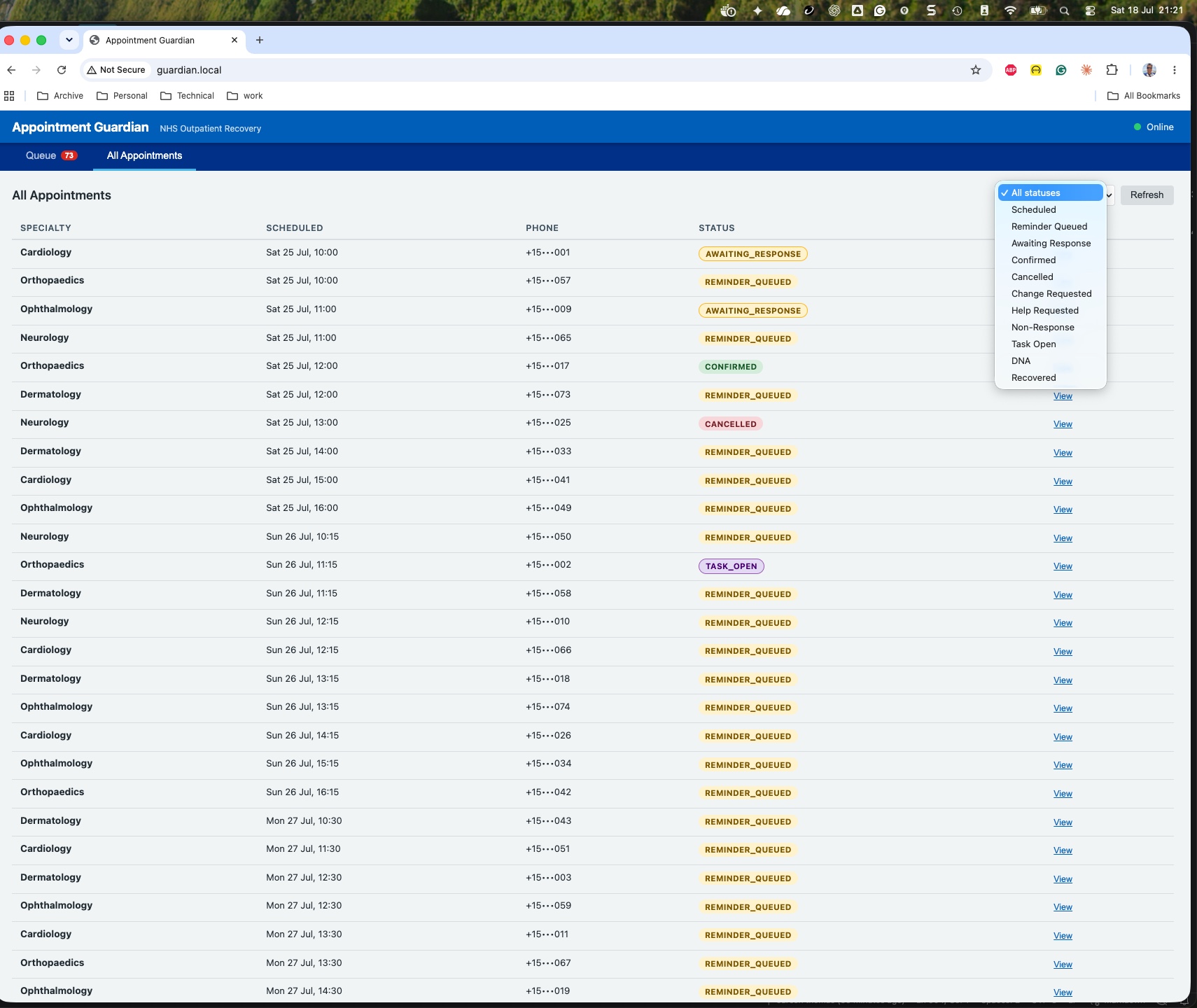Open the Archive bookmarks folder
Screen dimensions: 1197x1008
[60, 96]
